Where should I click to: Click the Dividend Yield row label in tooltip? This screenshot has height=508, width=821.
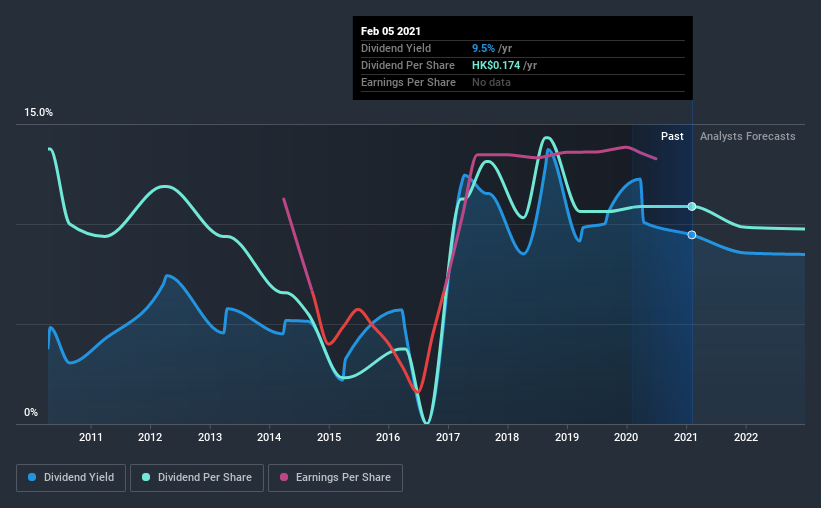pos(396,48)
